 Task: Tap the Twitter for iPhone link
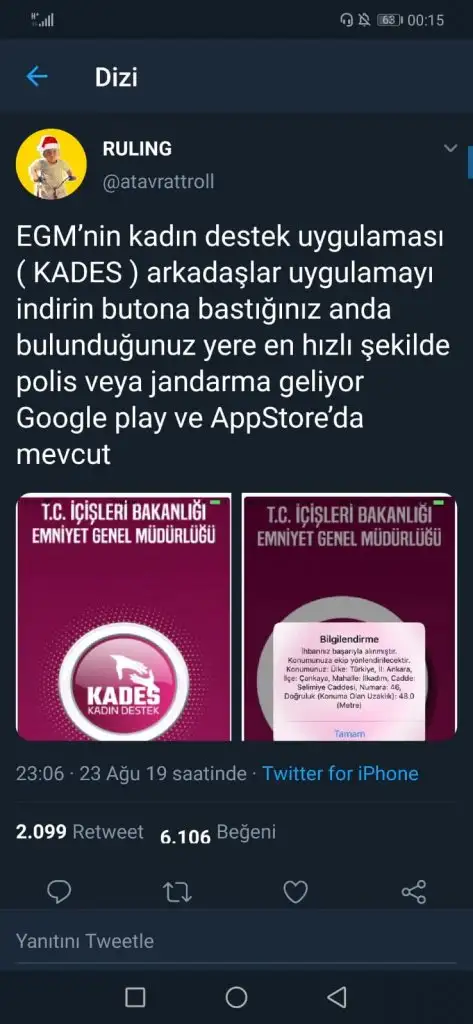(x=340, y=773)
